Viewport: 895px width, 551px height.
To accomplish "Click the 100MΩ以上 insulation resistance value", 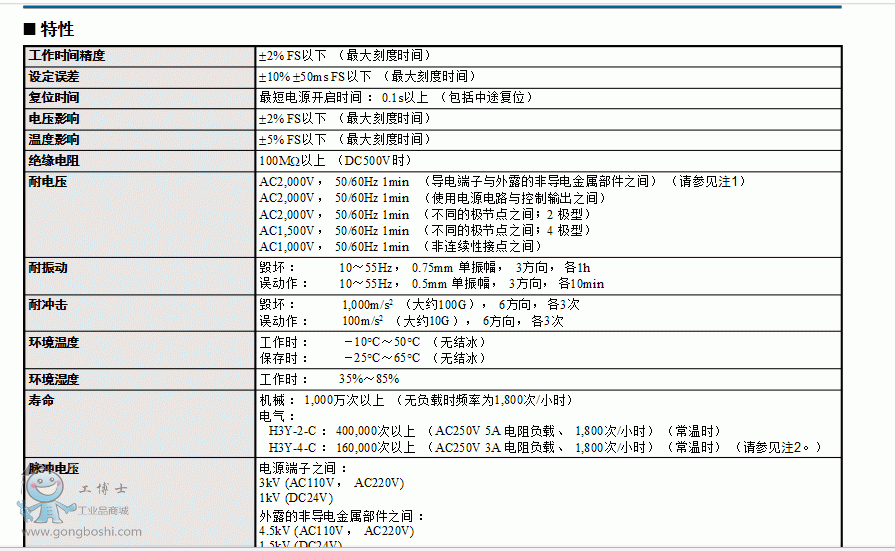I will 292,161.
